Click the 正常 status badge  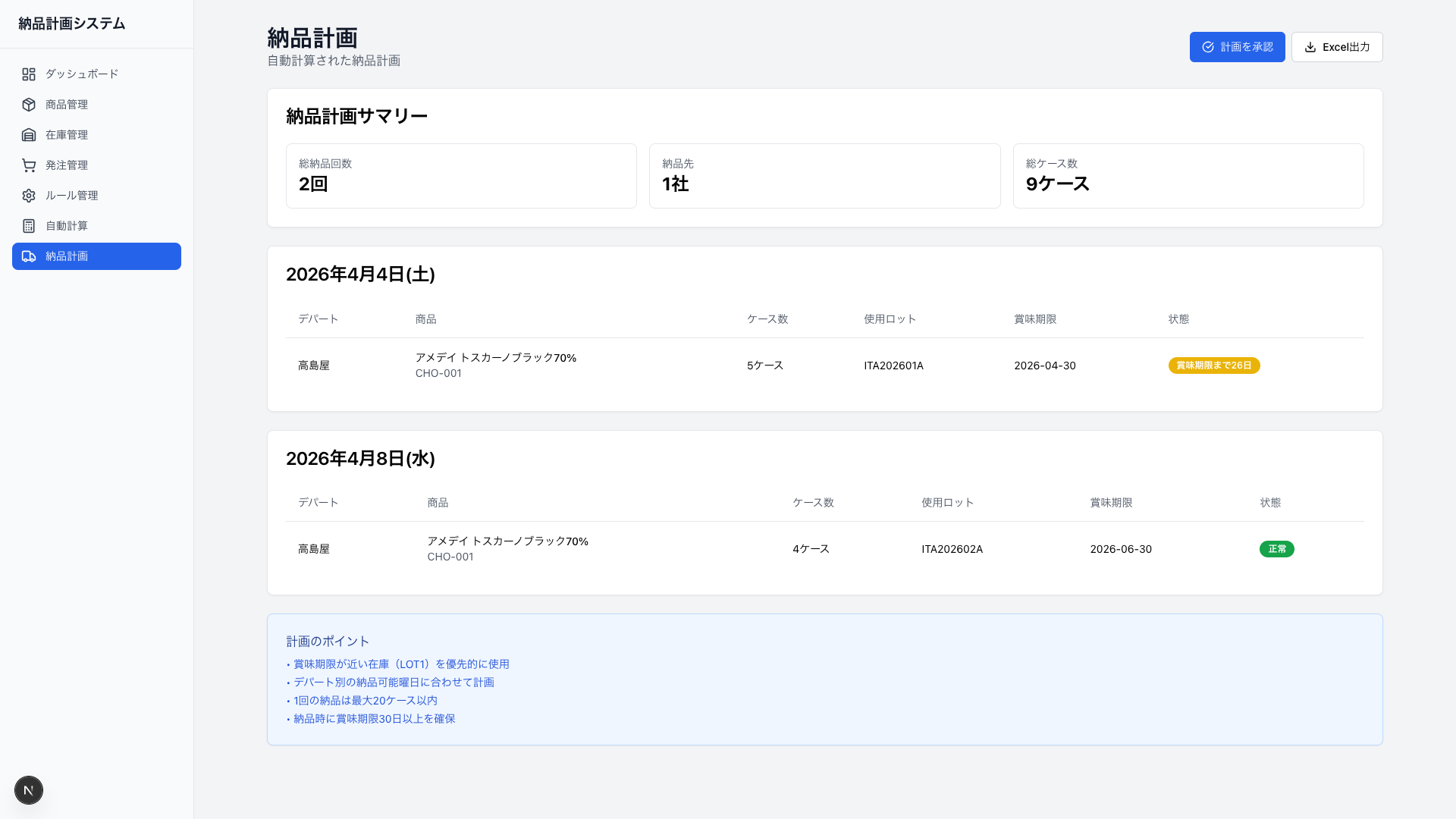point(1277,549)
